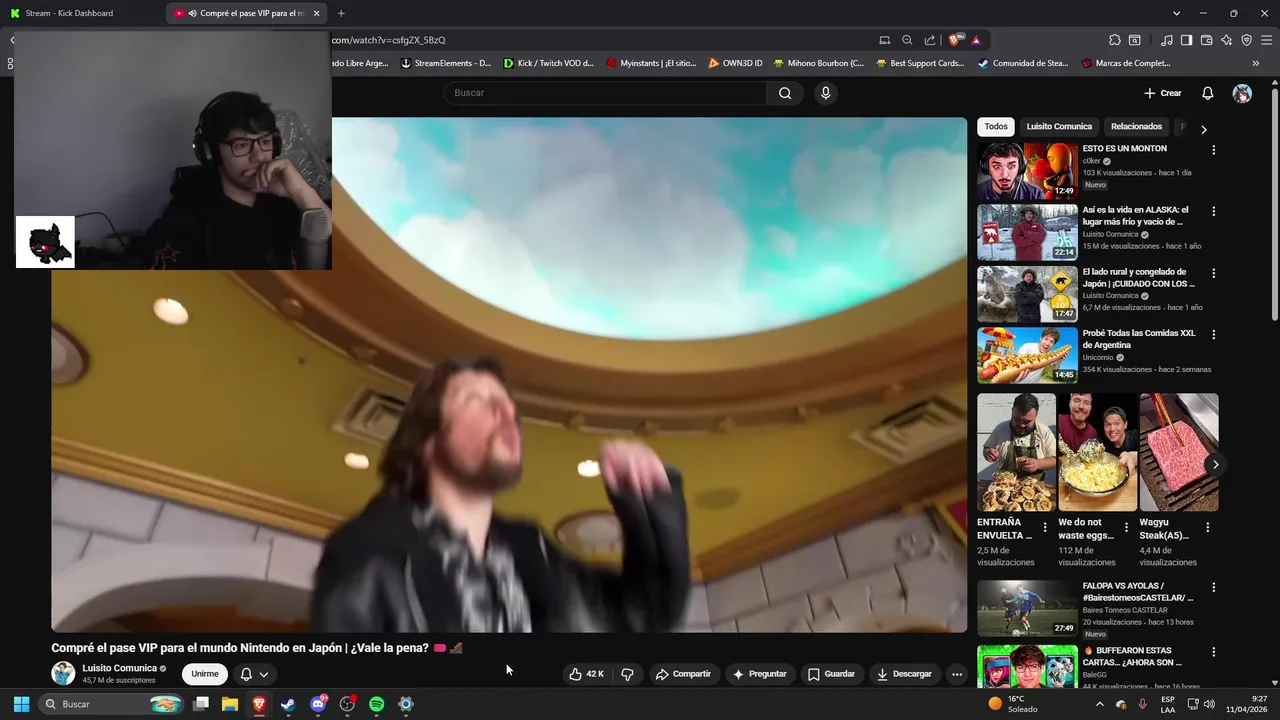This screenshot has height=720, width=1280.
Task: Click the Compartir share button
Action: (683, 674)
